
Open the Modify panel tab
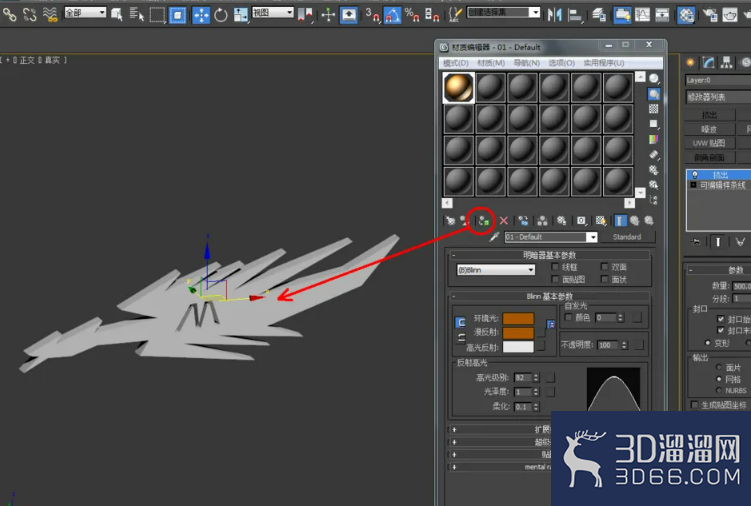click(x=708, y=62)
